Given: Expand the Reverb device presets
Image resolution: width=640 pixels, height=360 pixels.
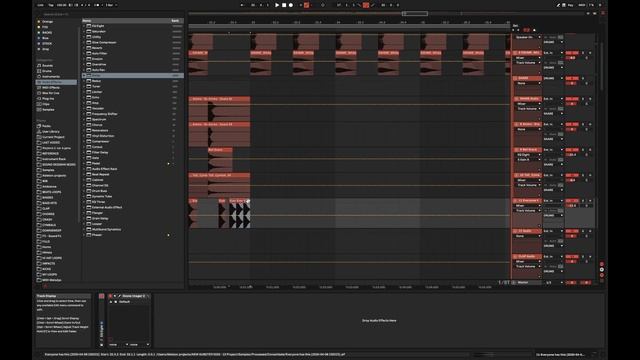Looking at the screenshot, I should pos(84,48).
